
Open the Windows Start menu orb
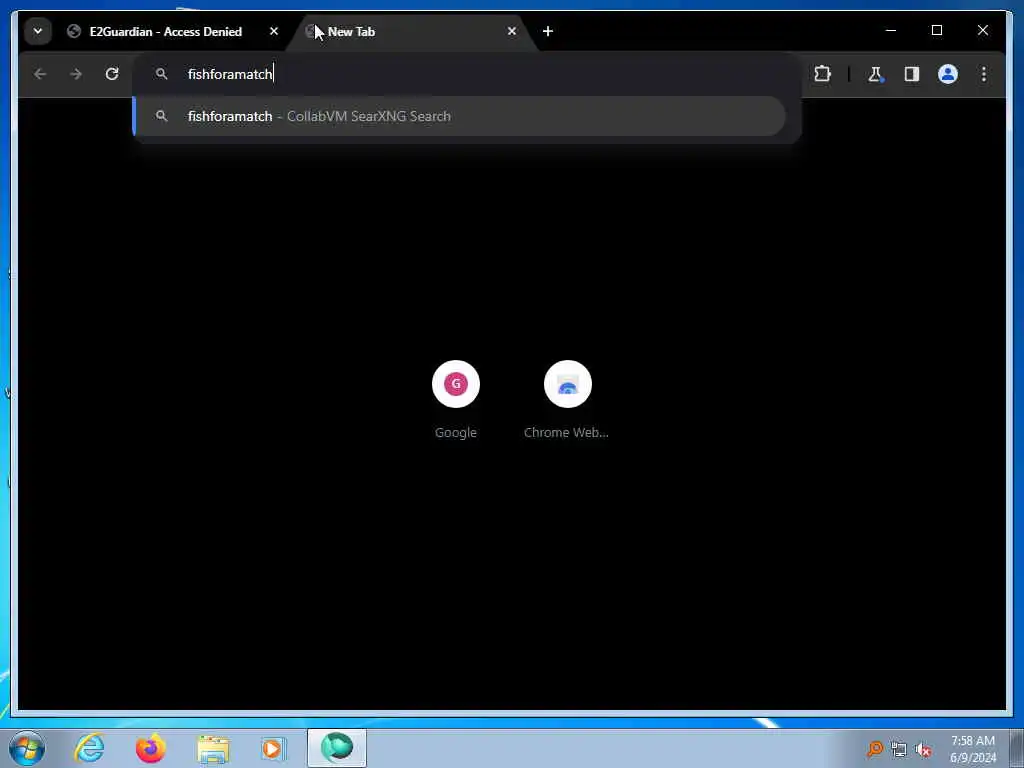point(27,748)
